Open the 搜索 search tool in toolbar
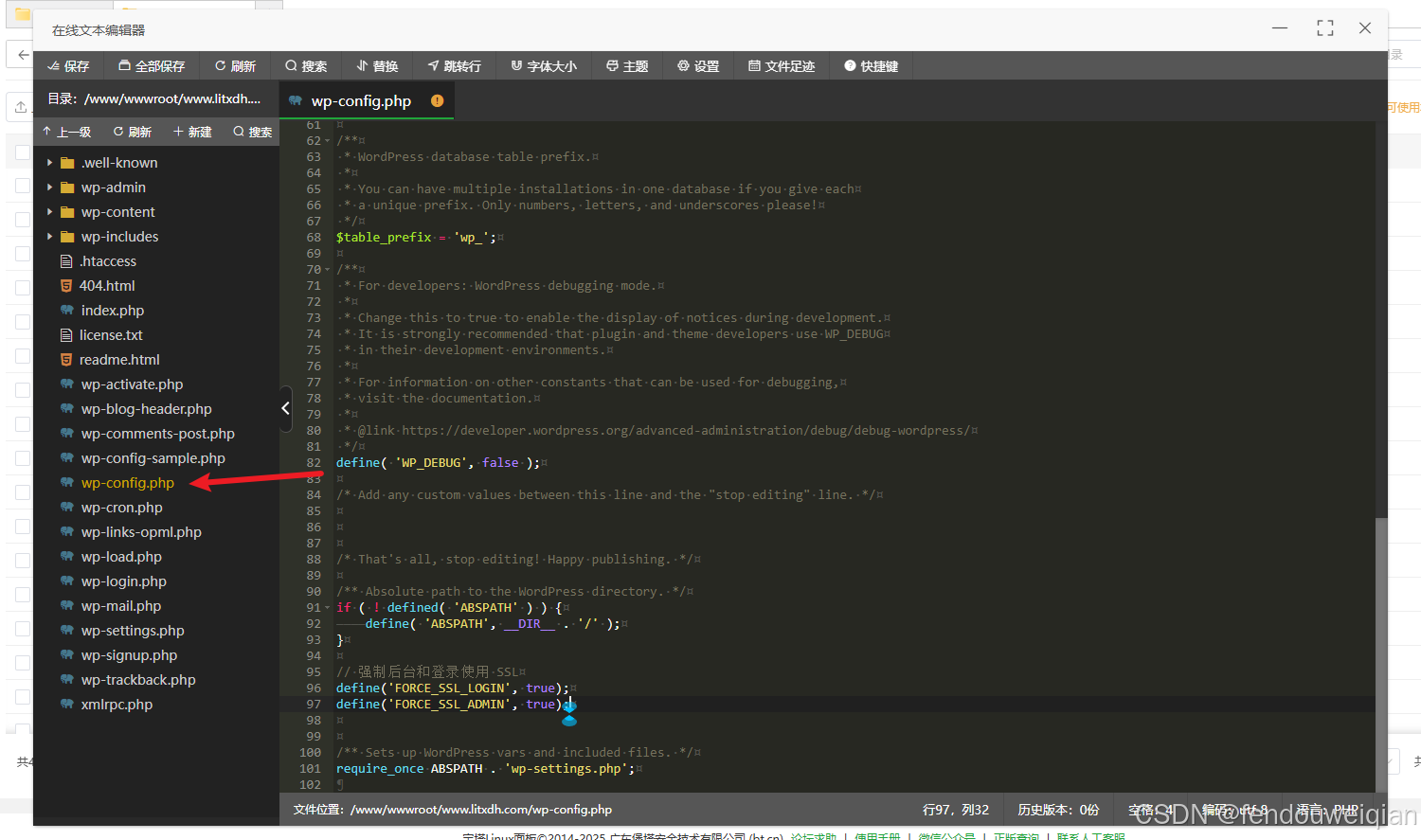 306,66
